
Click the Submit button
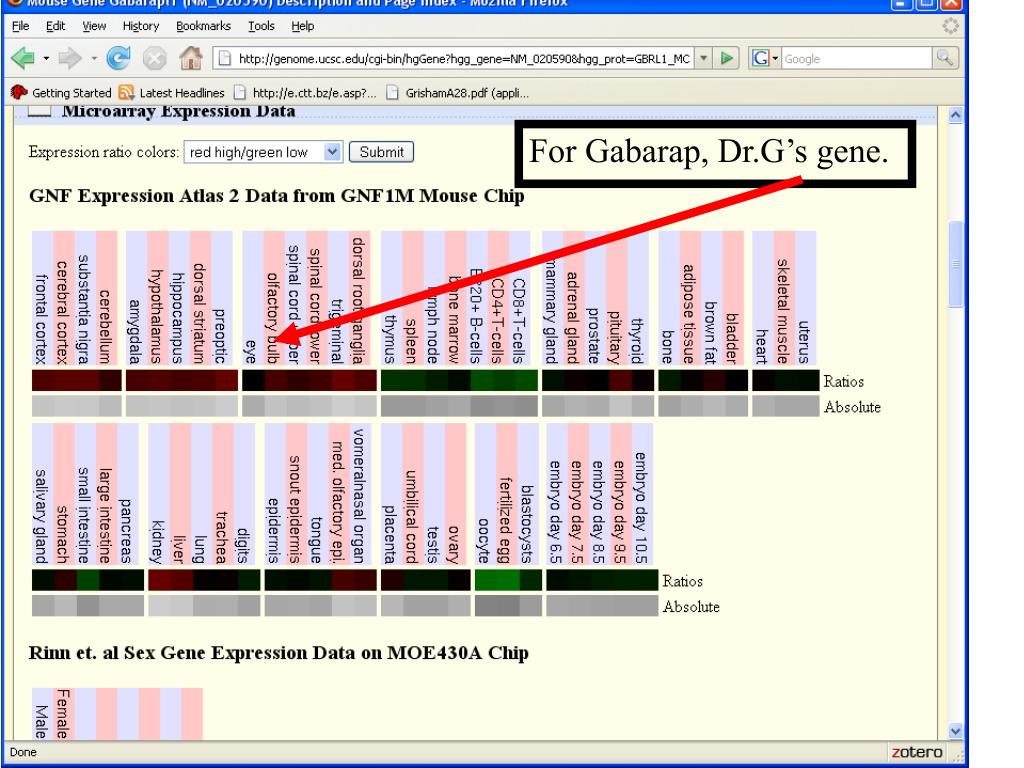point(381,152)
